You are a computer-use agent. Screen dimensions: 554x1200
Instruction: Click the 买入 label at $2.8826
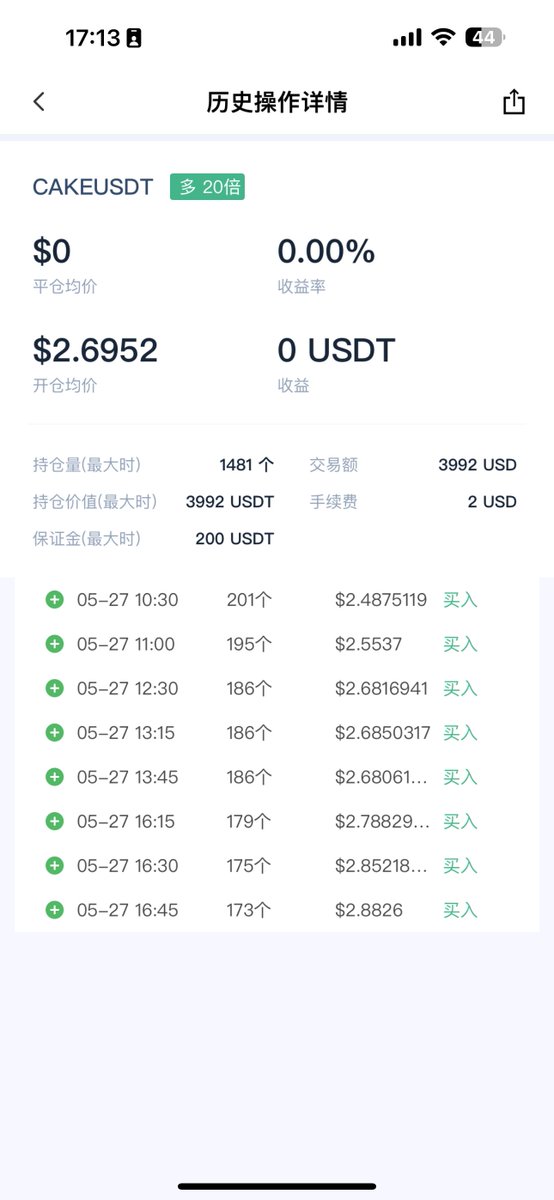(460, 910)
